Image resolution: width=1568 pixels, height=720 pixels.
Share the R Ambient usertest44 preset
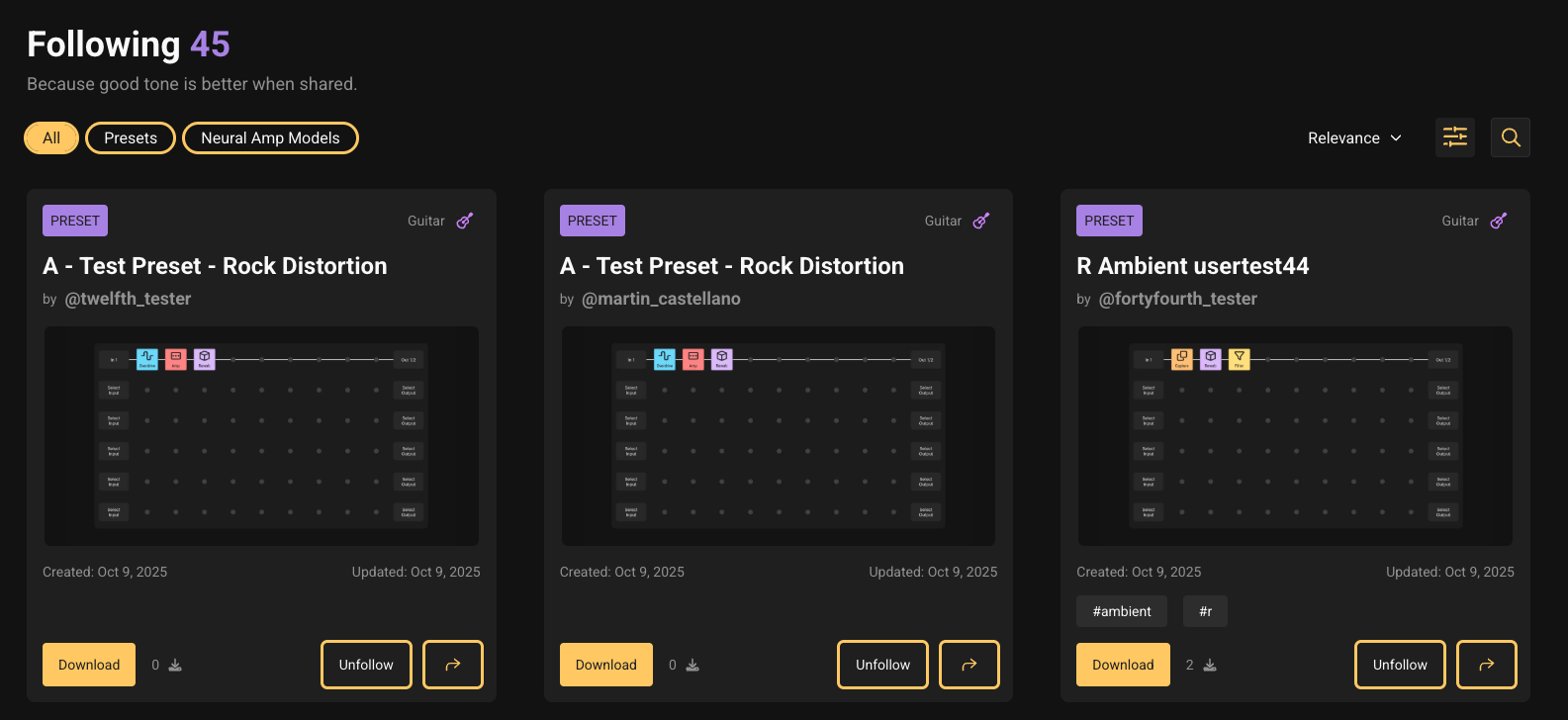pos(1486,665)
